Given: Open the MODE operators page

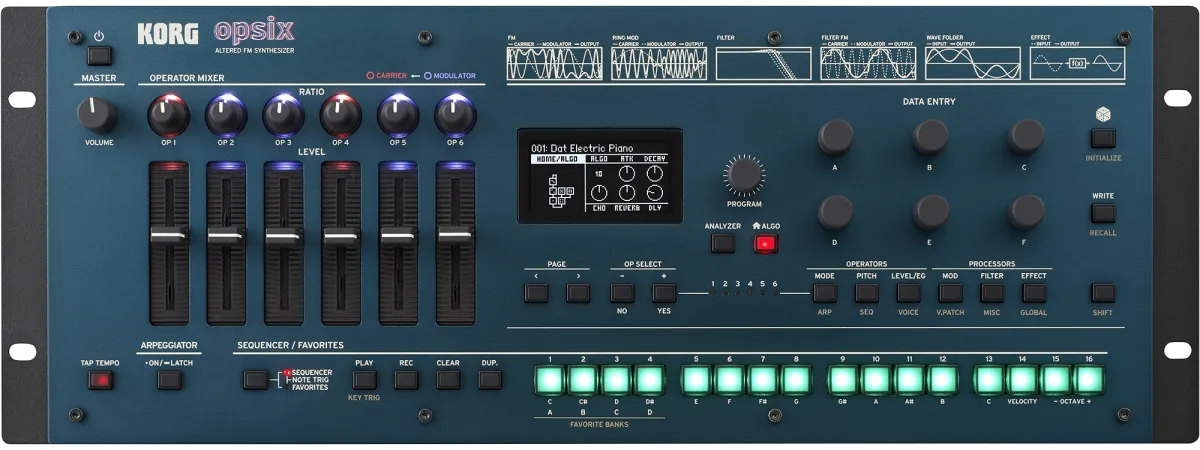Looking at the screenshot, I should (x=825, y=293).
